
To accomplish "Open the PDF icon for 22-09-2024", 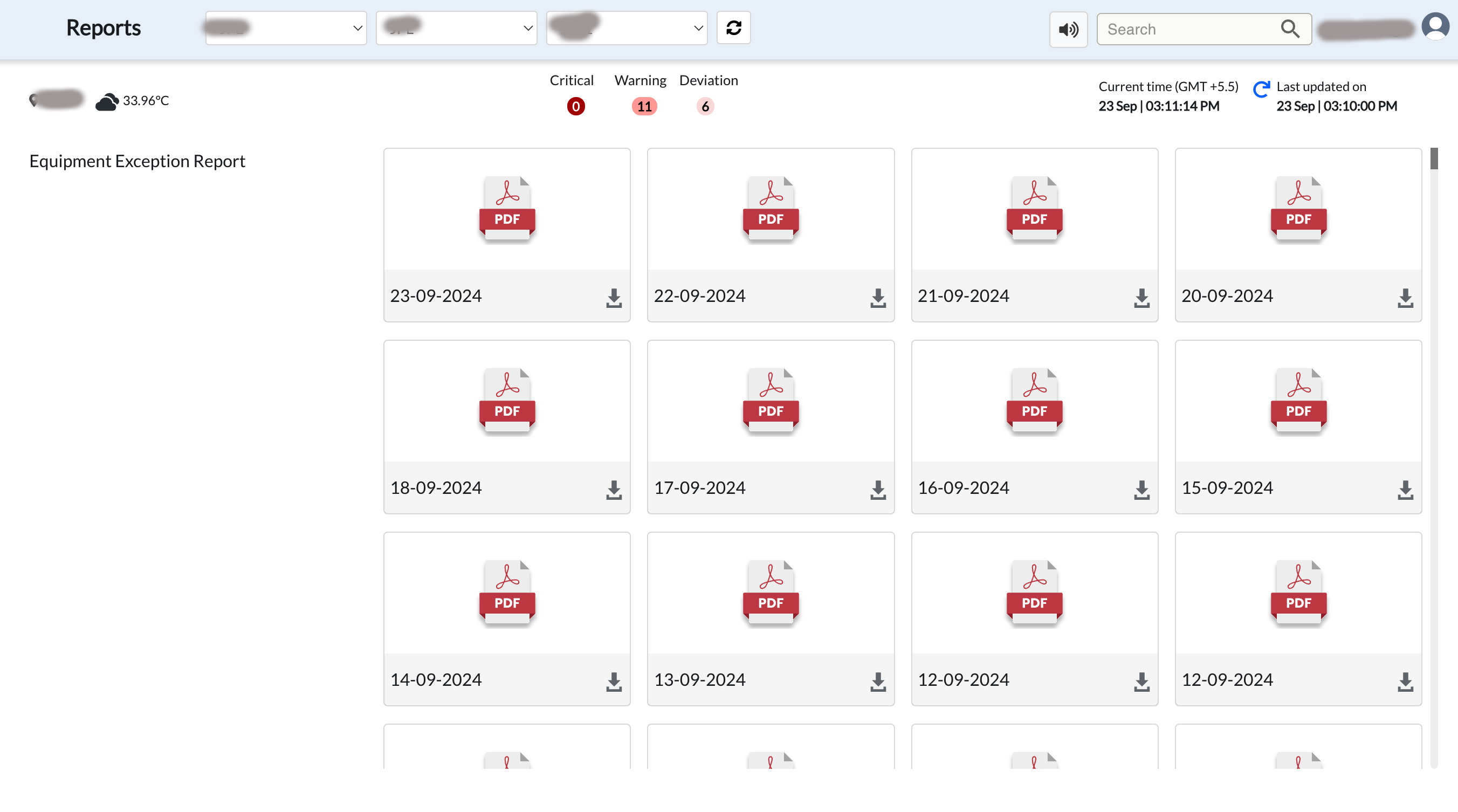I will [x=771, y=208].
